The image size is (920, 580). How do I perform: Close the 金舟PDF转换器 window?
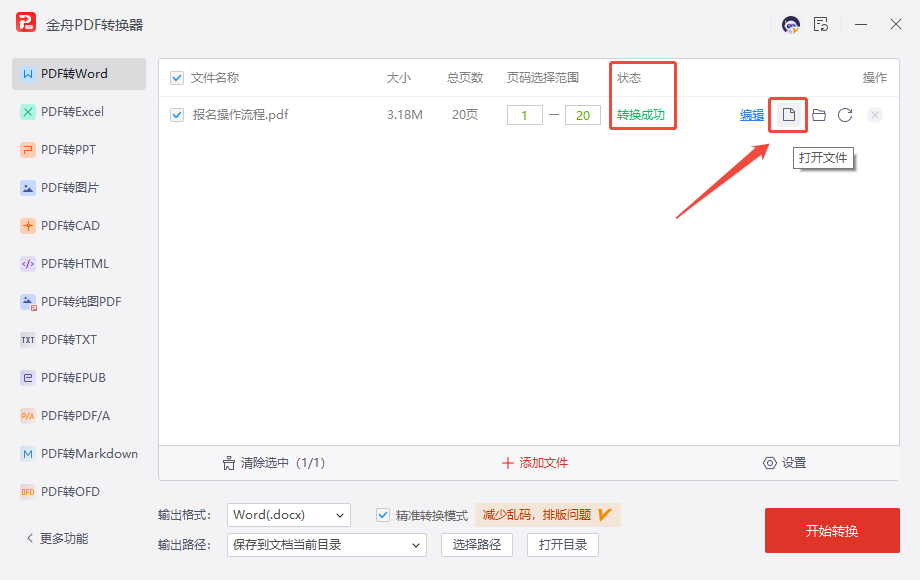pos(895,25)
